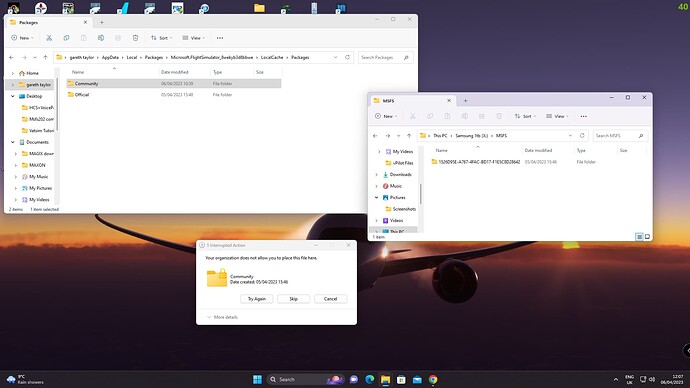The image size is (690, 388).
Task: Open New menu in Packages window
Action: click(22, 38)
